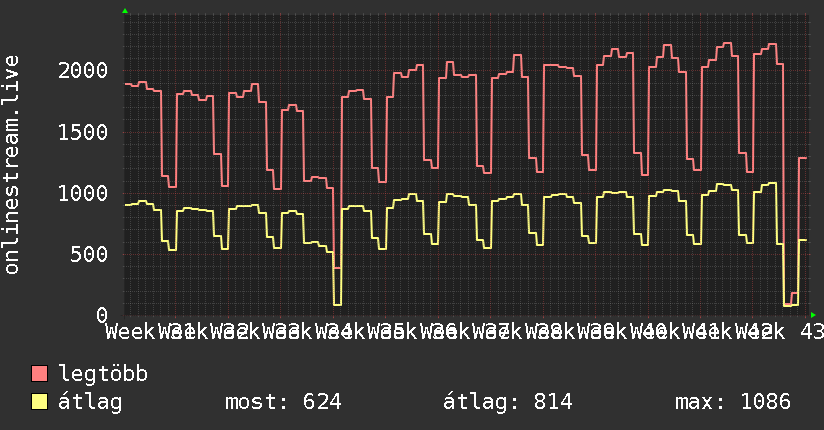The height and width of the screenshot is (430, 824).
Task: Click the green arrow atop the y-axis
Action: [125, 11]
